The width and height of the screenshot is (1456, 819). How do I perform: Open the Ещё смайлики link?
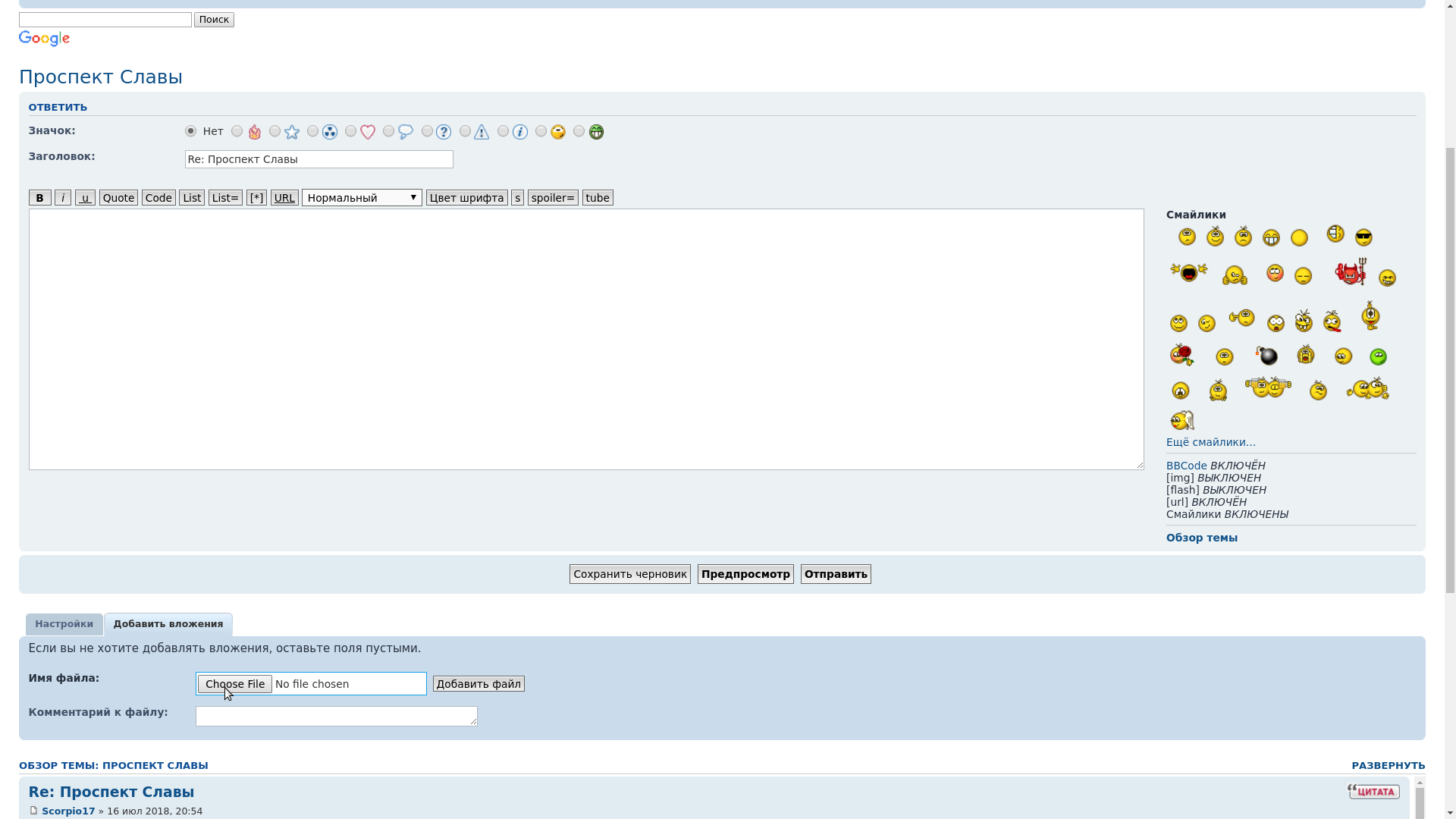[x=1210, y=442]
